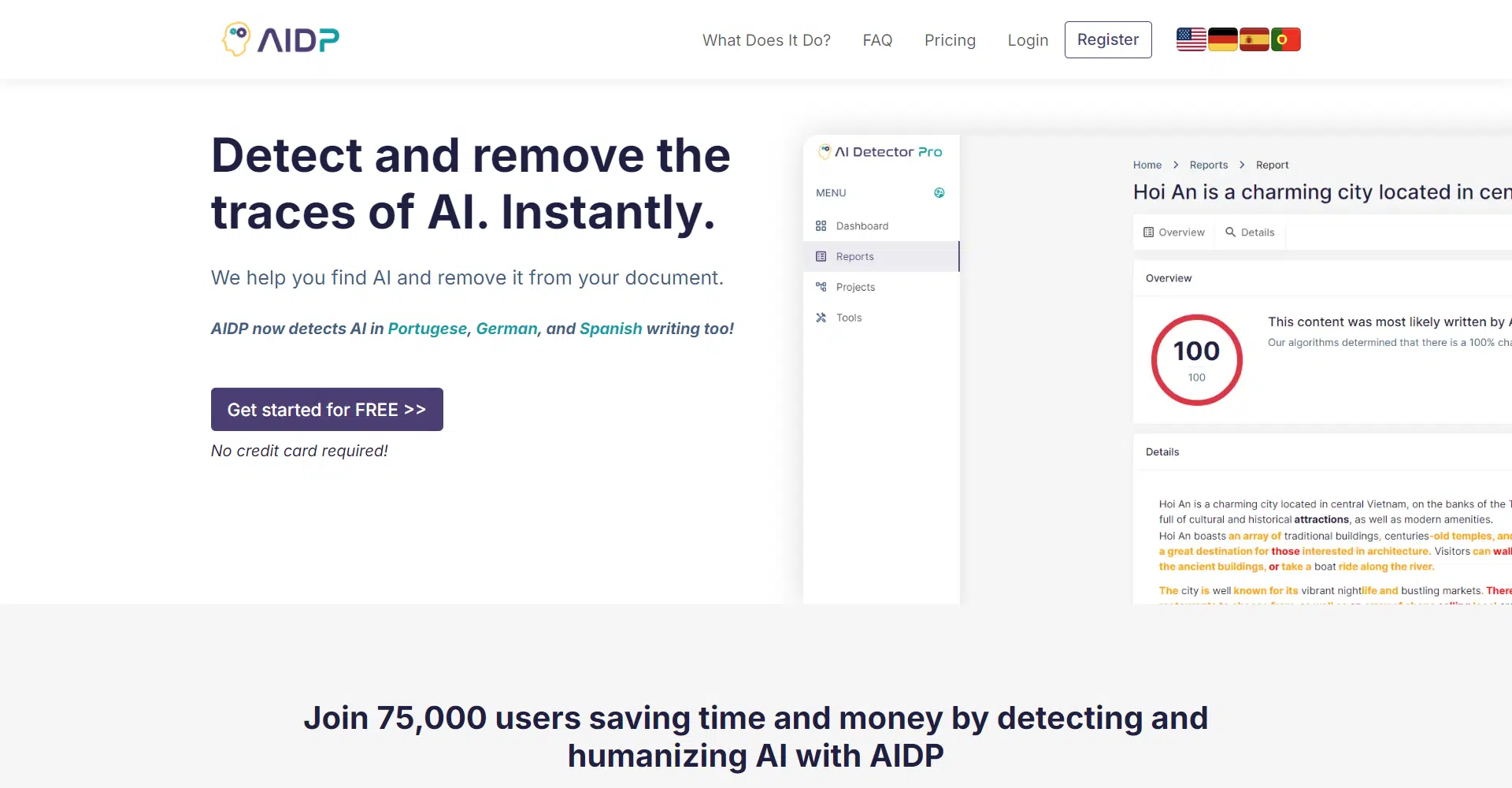Click the Tools wrench icon in sidebar
Viewport: 1512px width, 788px height.
point(821,318)
